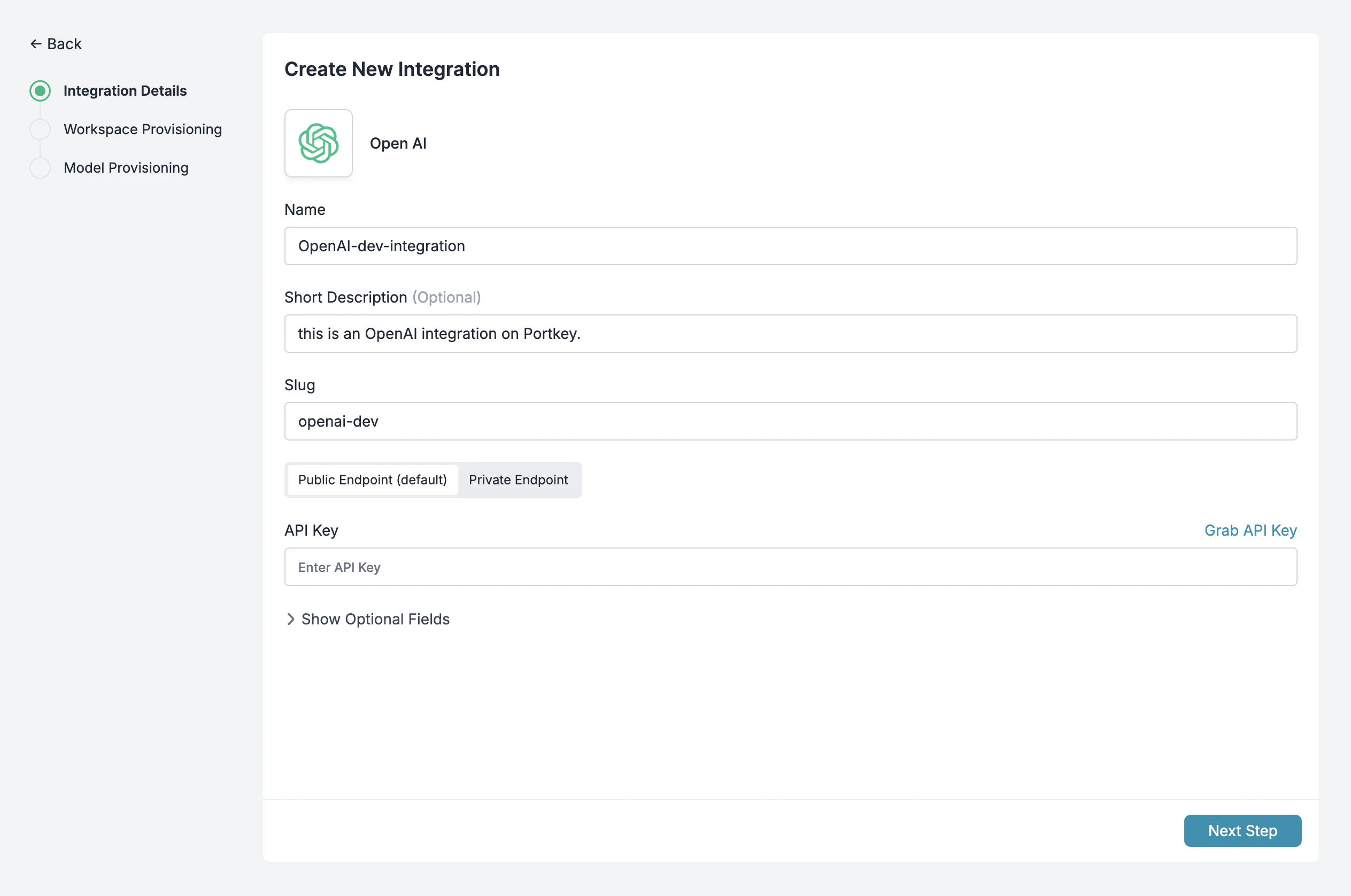Viewport: 1351px width, 896px height.
Task: Click the chevron next to Show Optional Fields
Action: pos(290,619)
